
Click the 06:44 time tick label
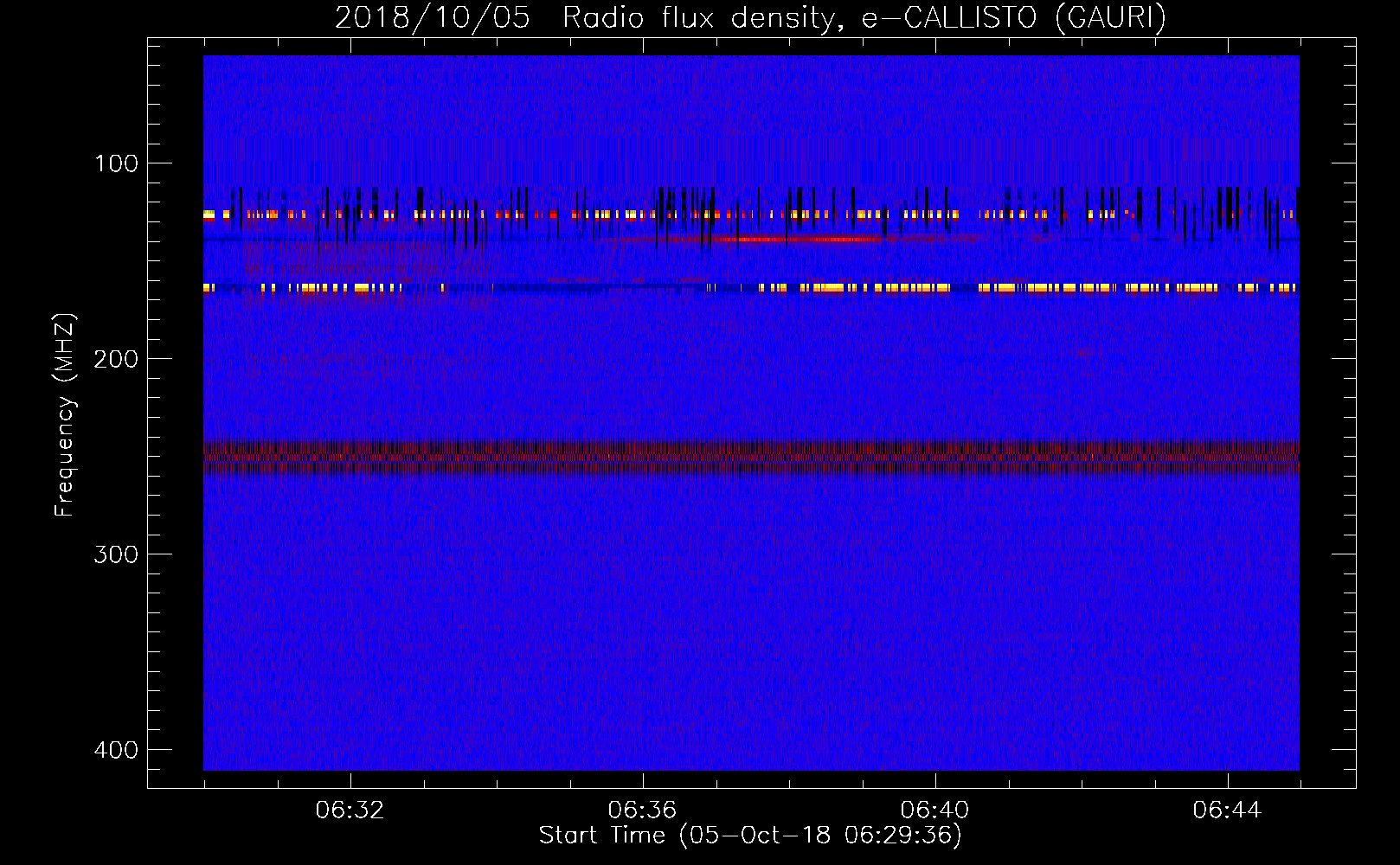1227,811
